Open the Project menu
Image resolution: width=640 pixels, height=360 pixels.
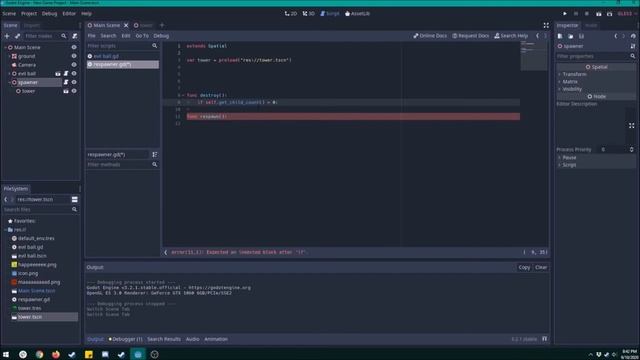tap(29, 13)
